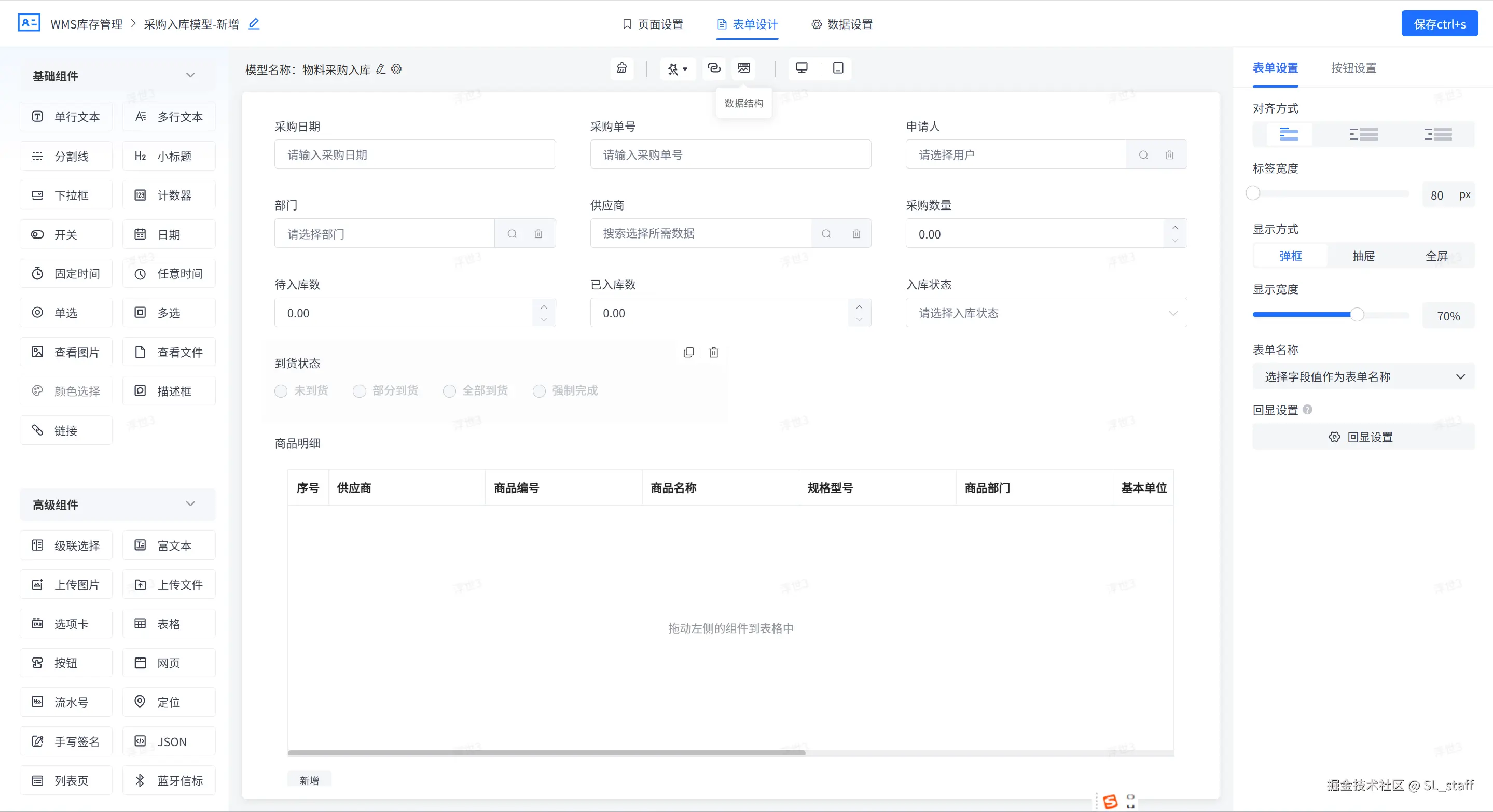Open the 数据设置 tab
This screenshot has width=1493, height=812.
pos(841,24)
